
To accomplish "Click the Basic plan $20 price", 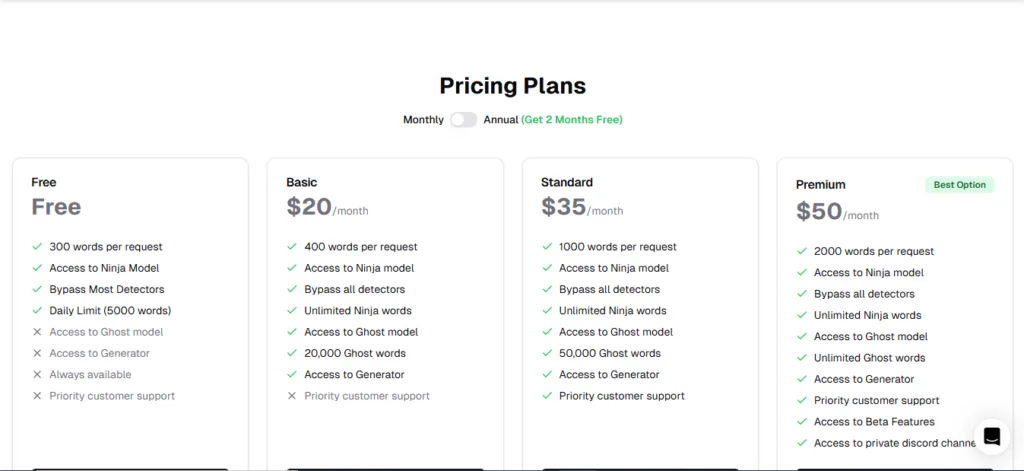I will pos(309,206).
